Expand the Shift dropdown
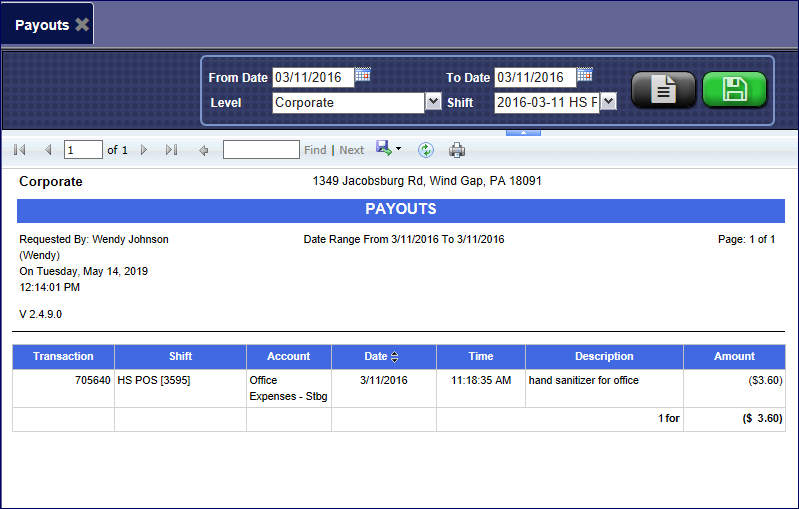799x509 pixels. [x=608, y=102]
